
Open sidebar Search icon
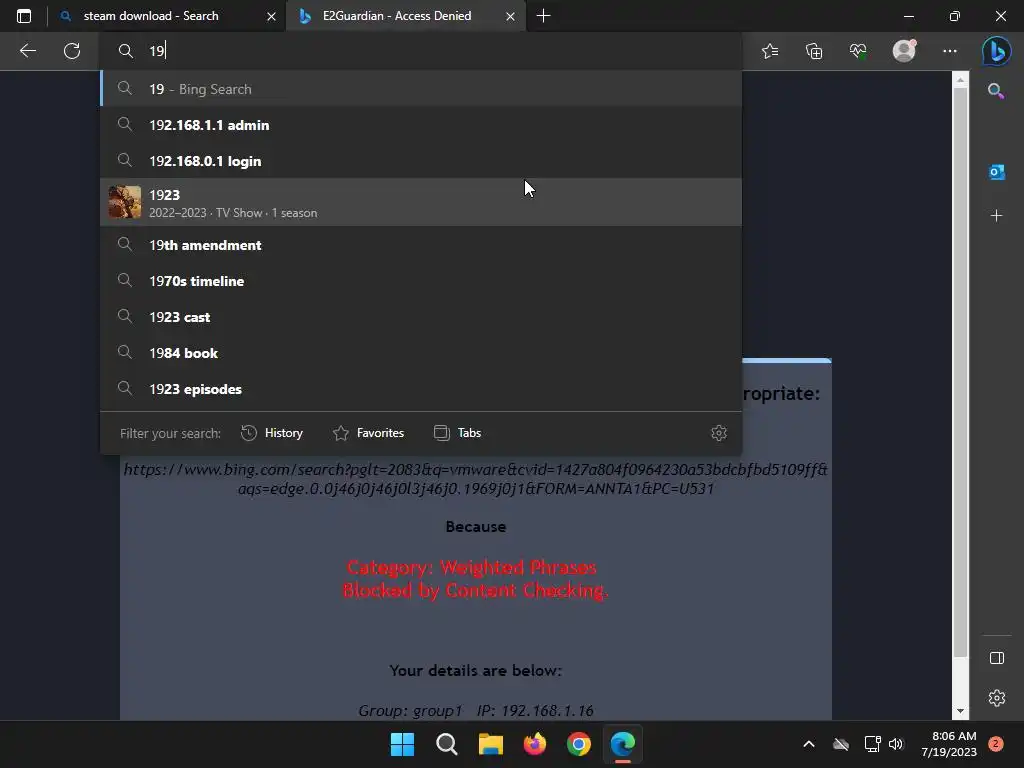996,91
